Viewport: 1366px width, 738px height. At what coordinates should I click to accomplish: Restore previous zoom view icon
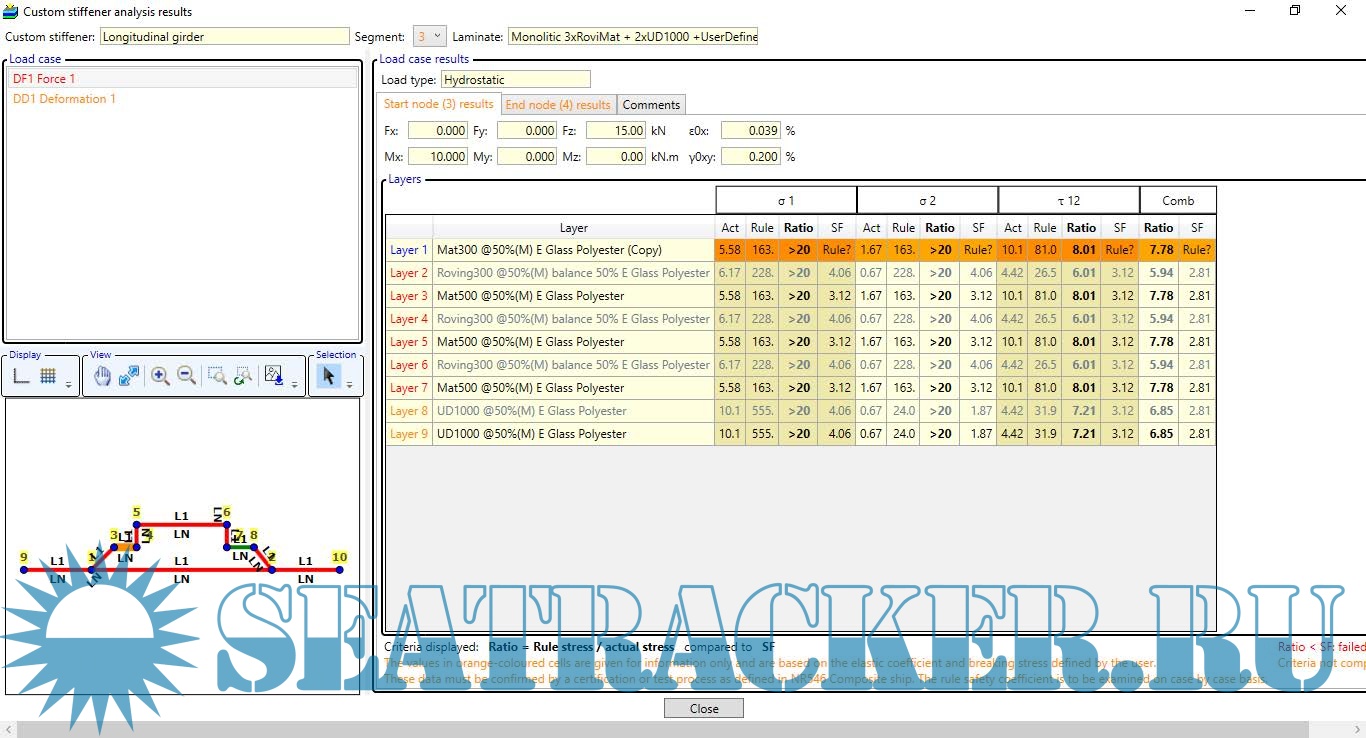tap(242, 376)
